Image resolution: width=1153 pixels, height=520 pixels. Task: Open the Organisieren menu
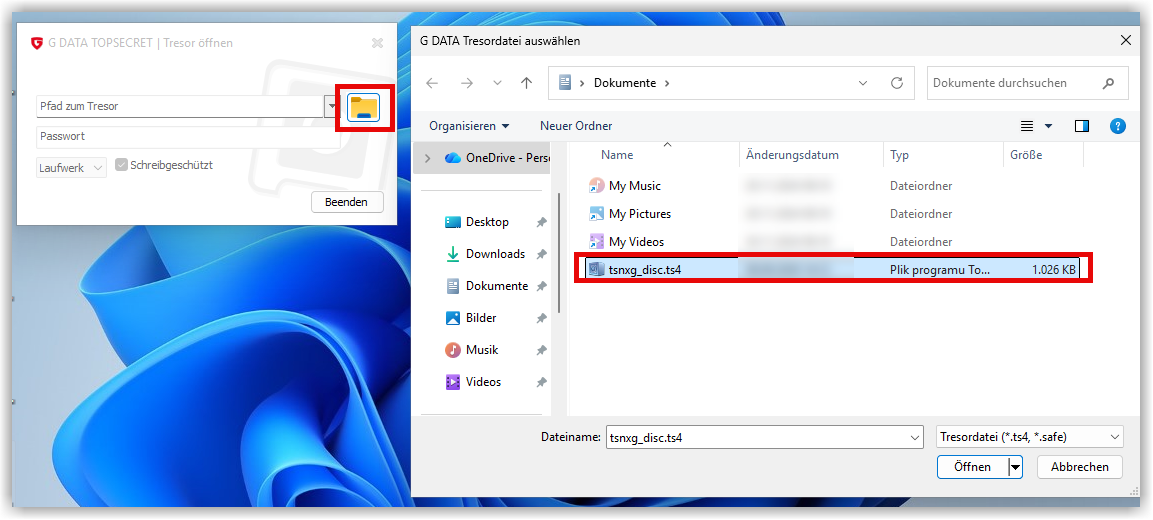click(469, 127)
